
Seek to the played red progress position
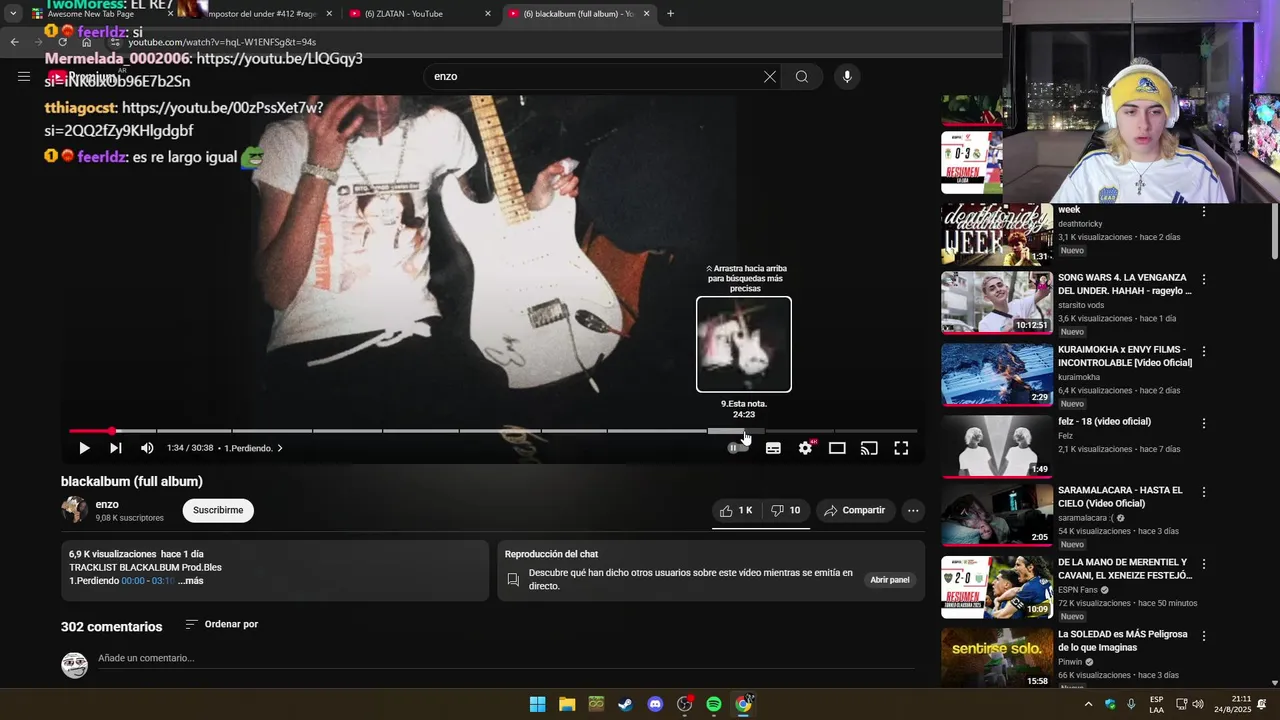tap(111, 431)
